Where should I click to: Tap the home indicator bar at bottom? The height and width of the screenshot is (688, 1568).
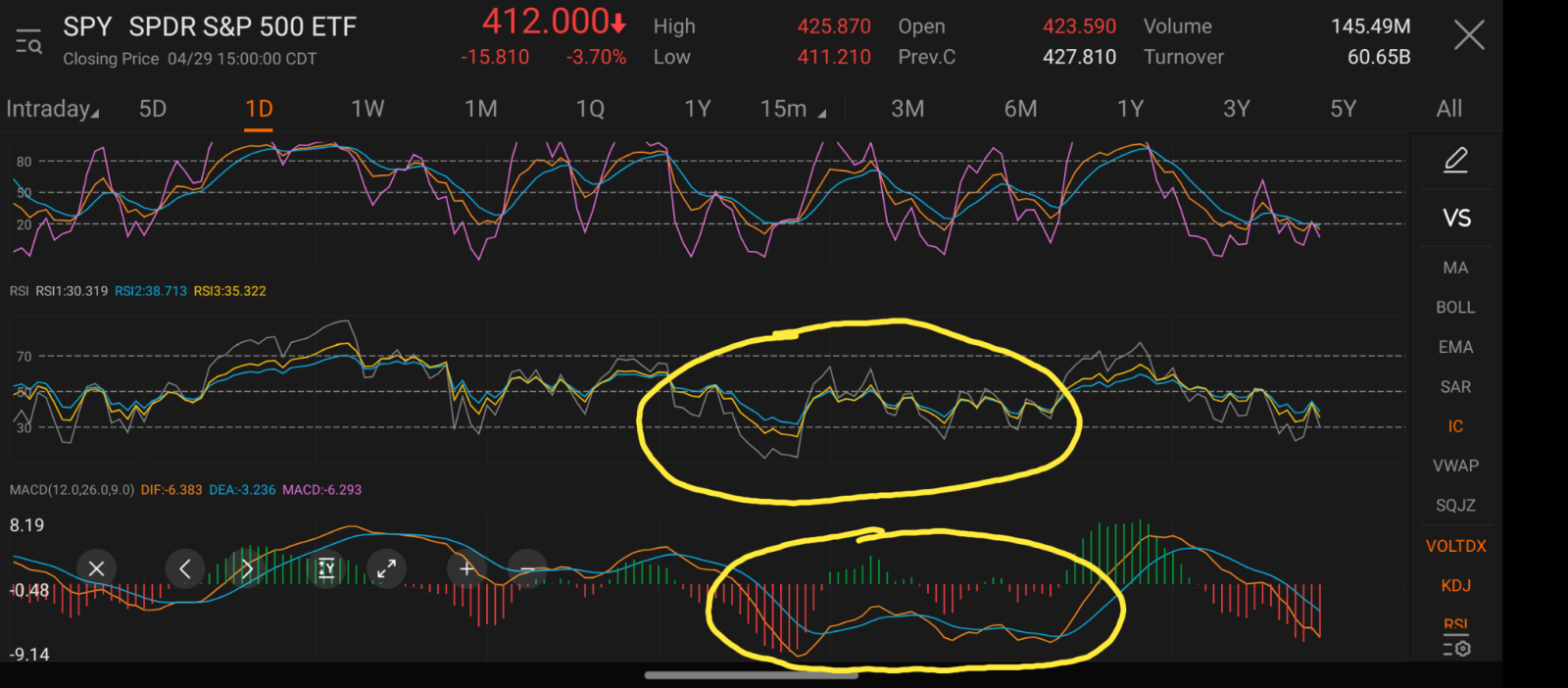point(752,674)
